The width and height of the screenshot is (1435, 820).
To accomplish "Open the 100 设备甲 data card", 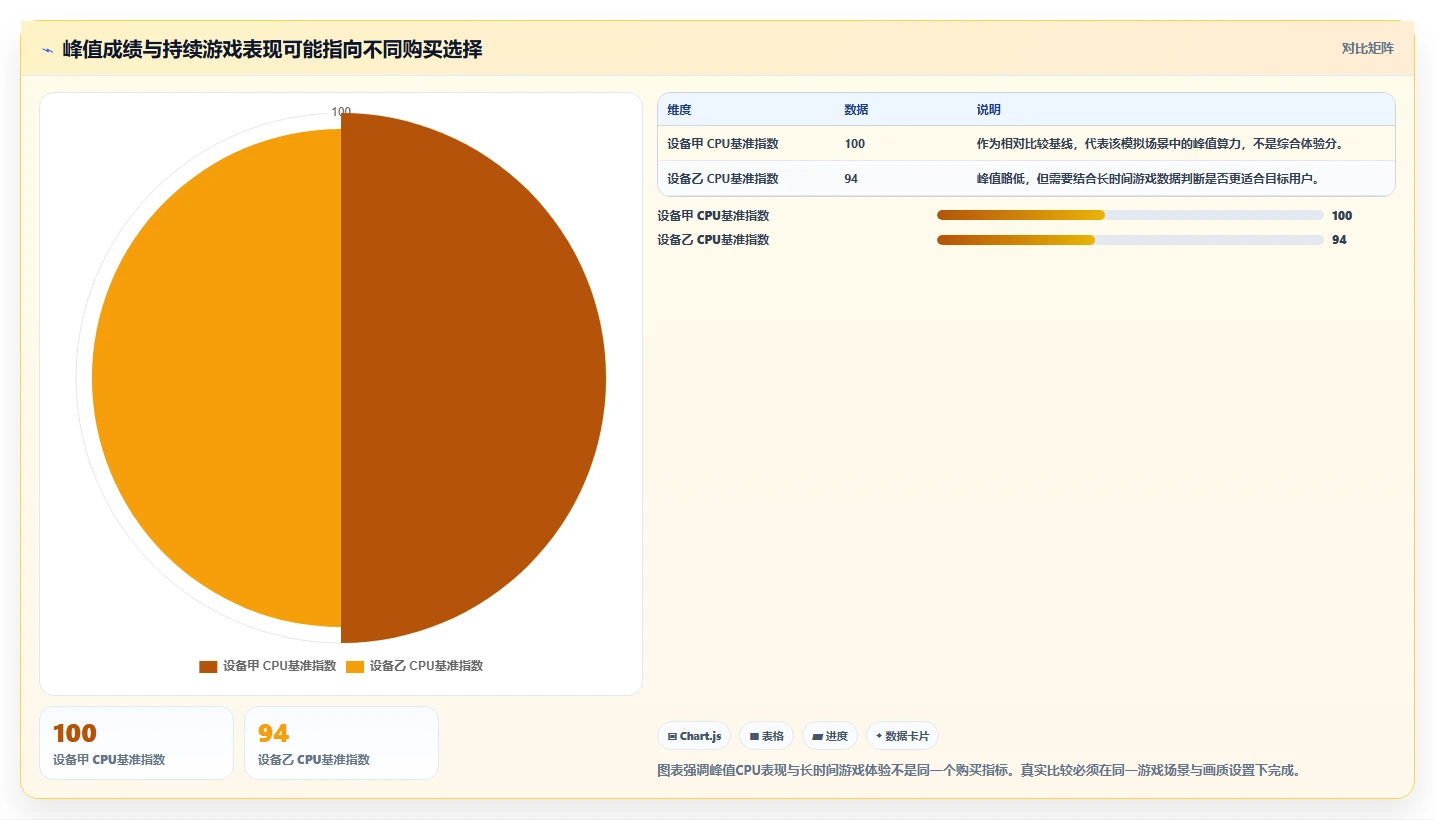I will pos(136,743).
